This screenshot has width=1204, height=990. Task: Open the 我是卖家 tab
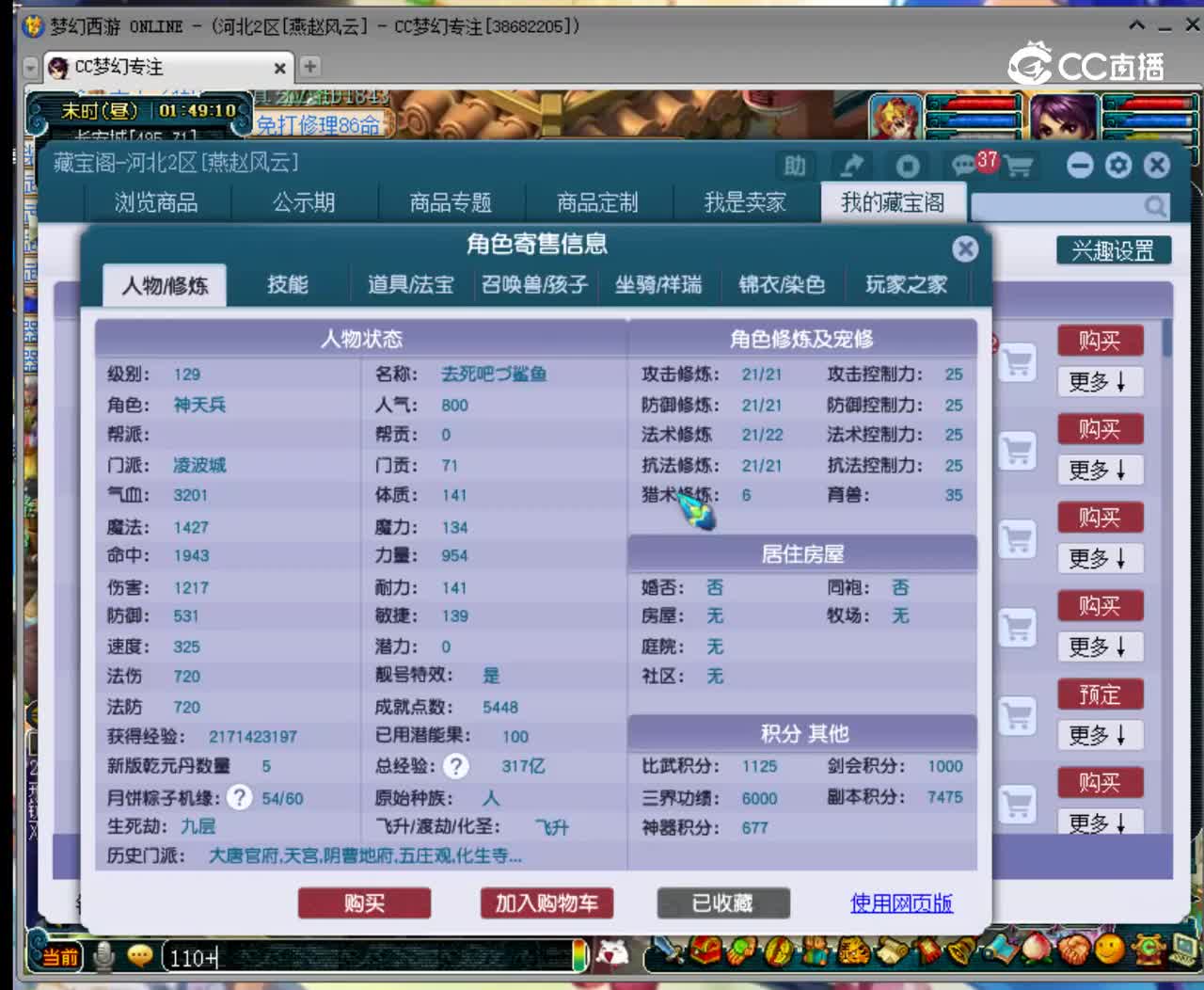(x=745, y=202)
